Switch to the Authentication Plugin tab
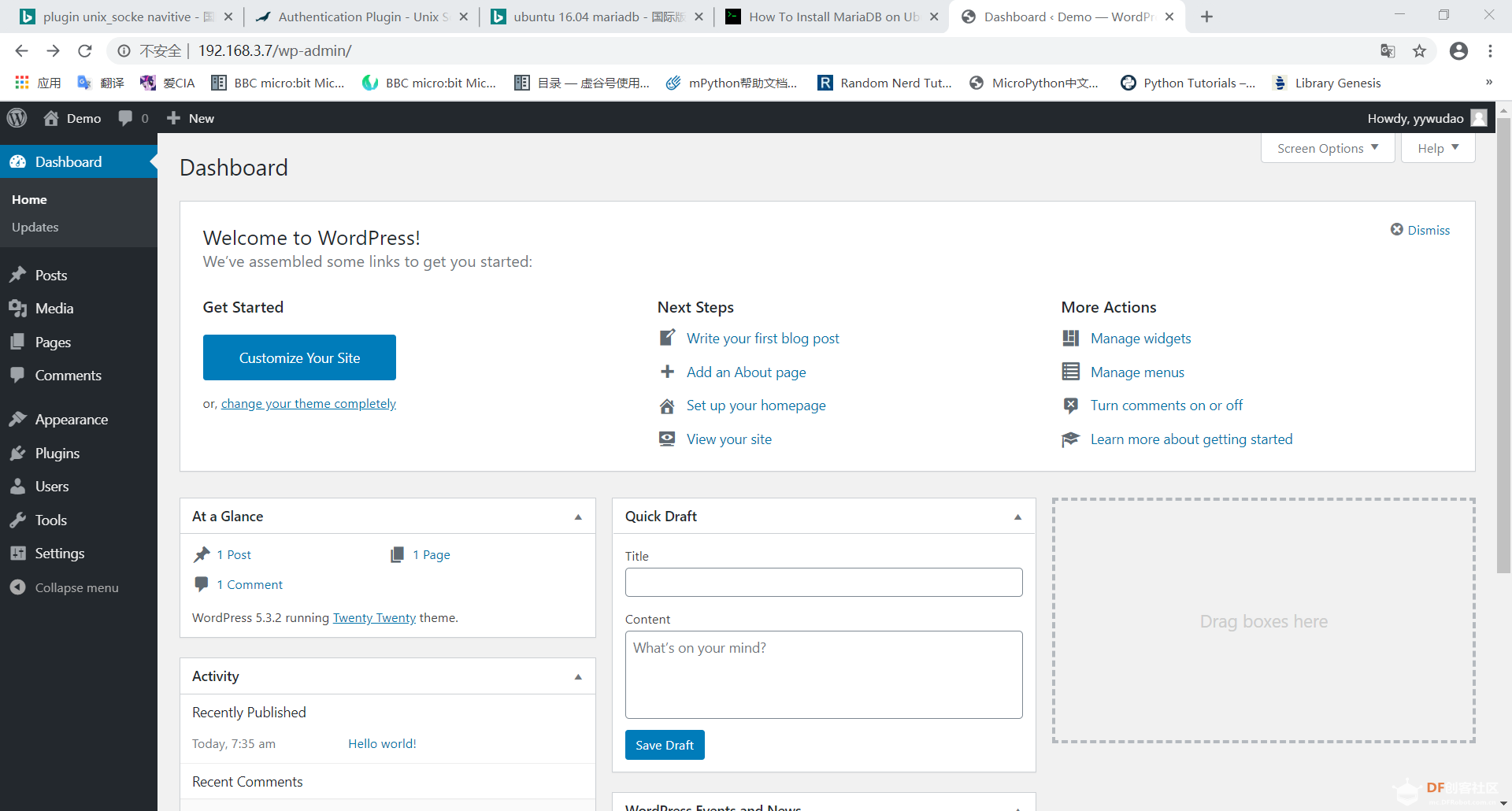The image size is (1512, 811). pos(363,17)
